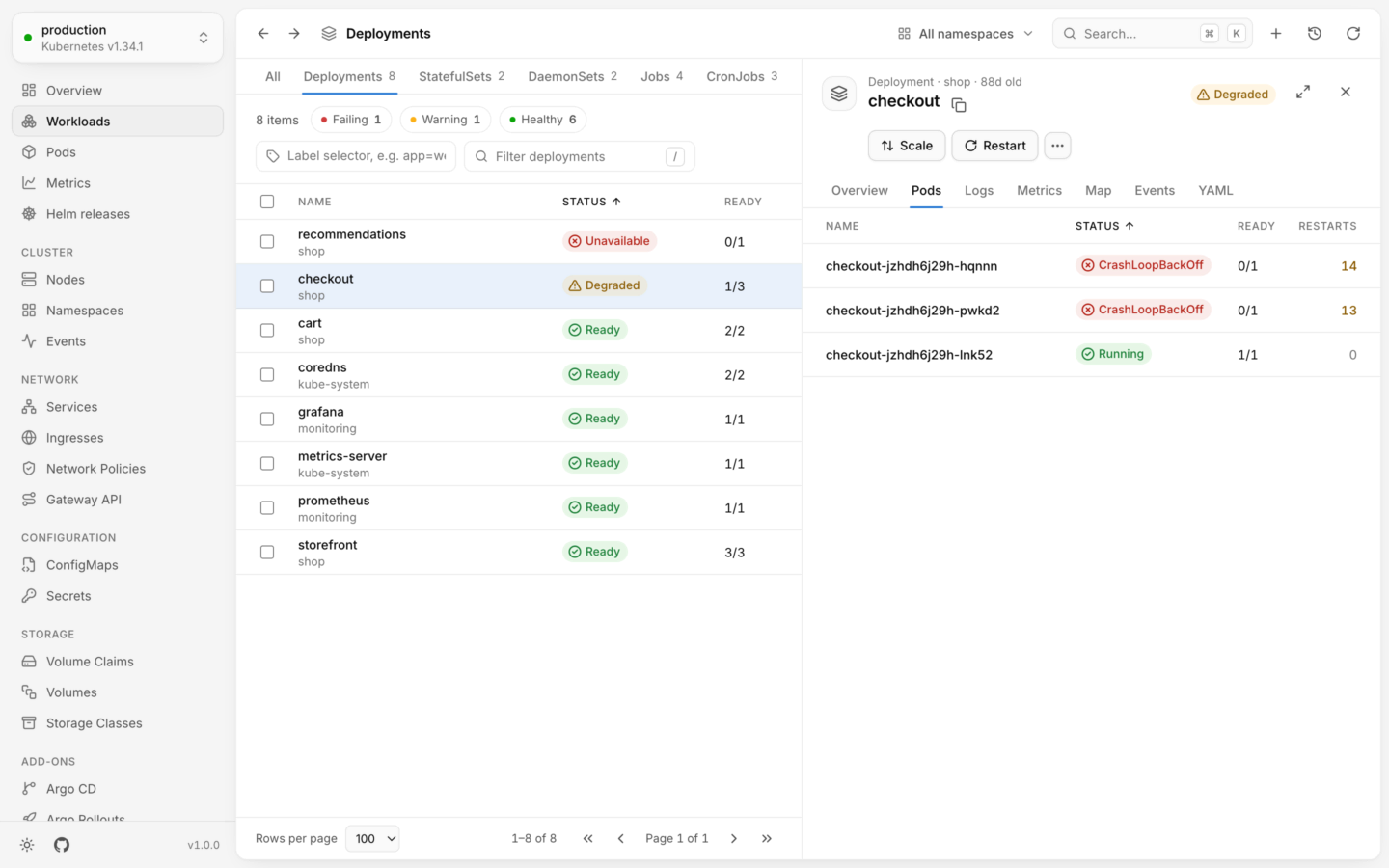Filter by Warning deployments
1389x868 pixels.
pos(446,120)
